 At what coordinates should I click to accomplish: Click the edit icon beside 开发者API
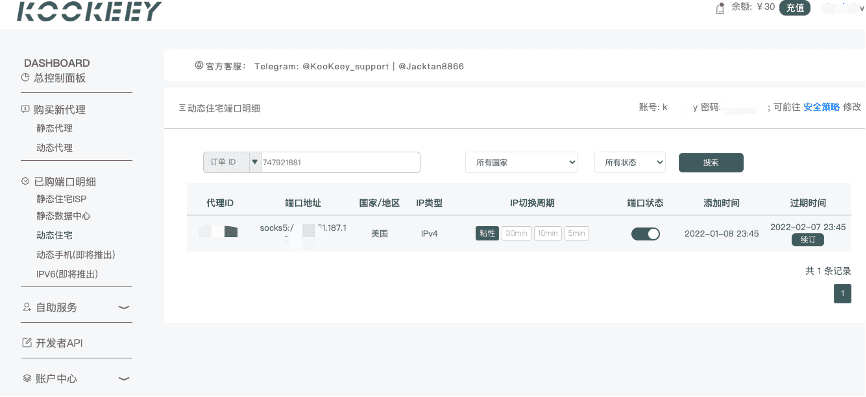(26, 343)
